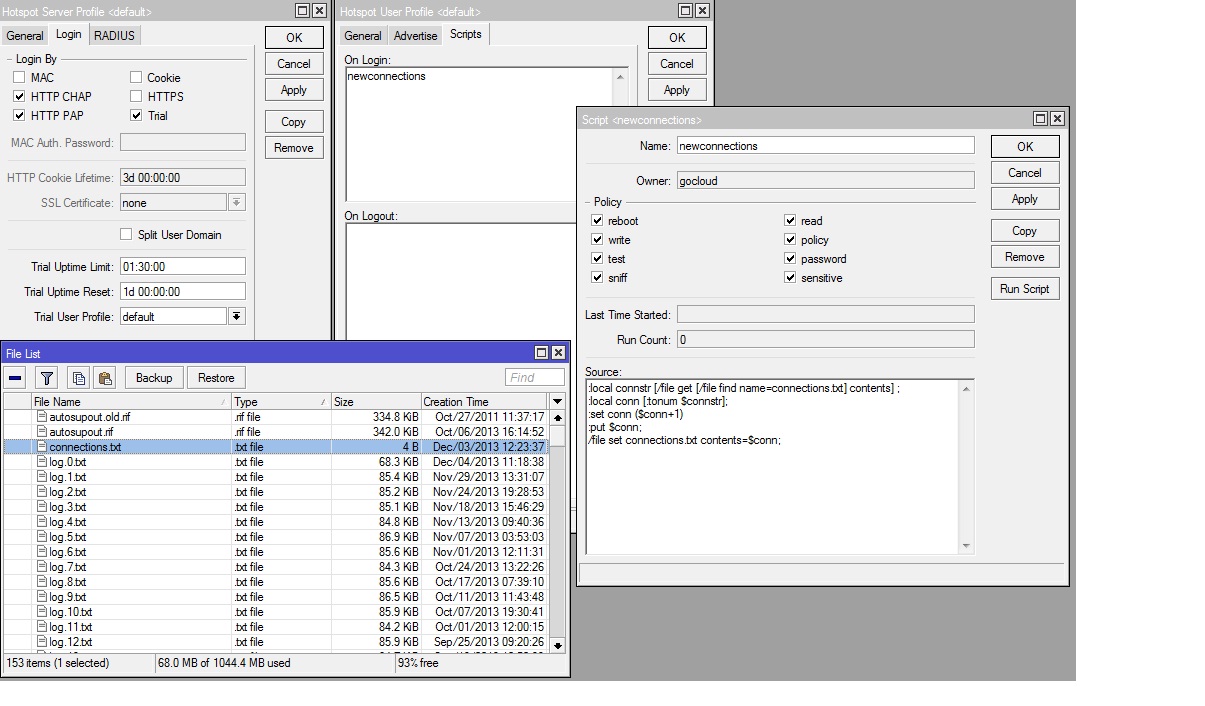Click the Backup button in File List
The image size is (1205, 706).
click(154, 378)
